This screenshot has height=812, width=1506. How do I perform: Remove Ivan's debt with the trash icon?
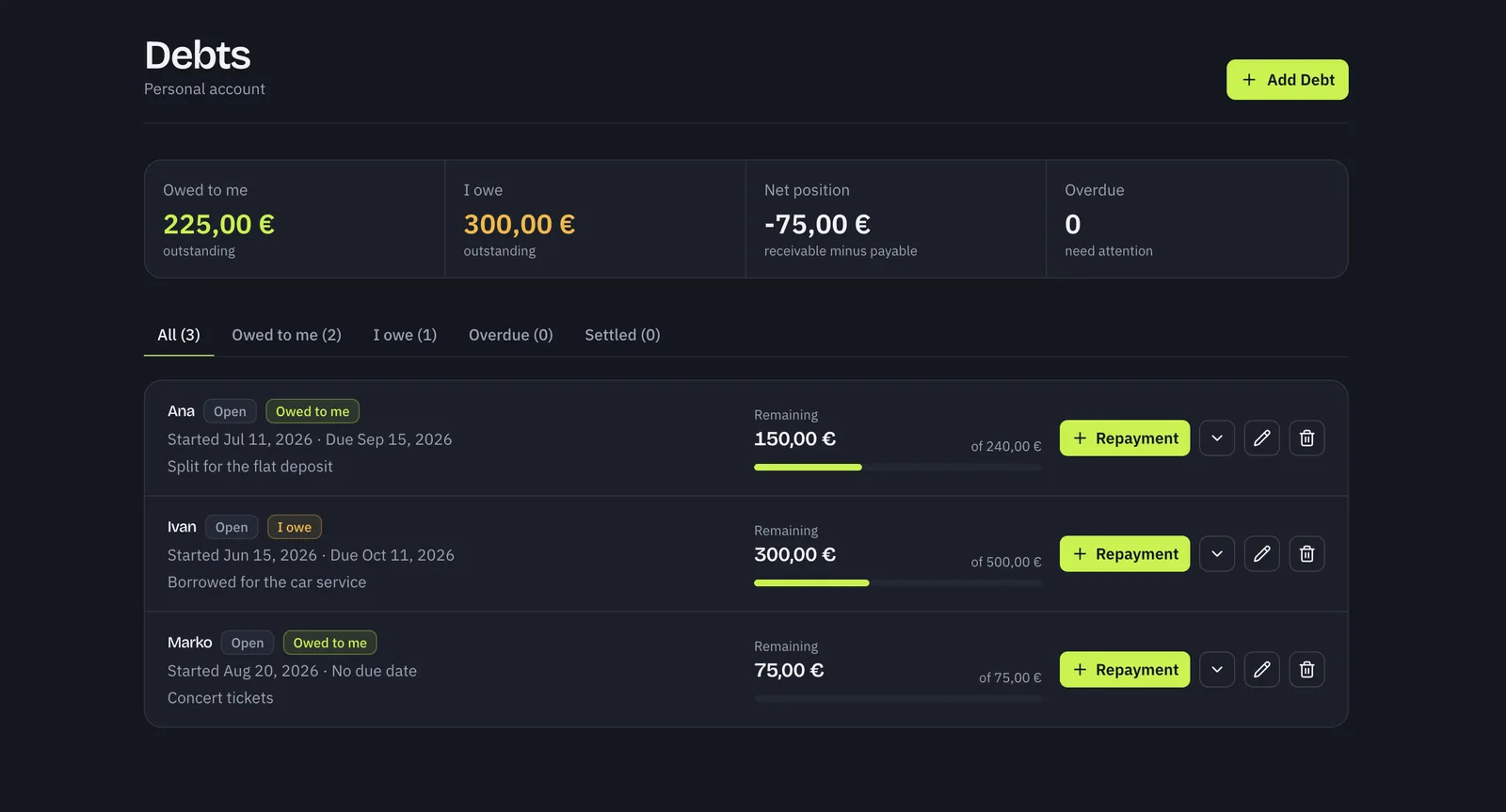pyautogui.click(x=1307, y=554)
